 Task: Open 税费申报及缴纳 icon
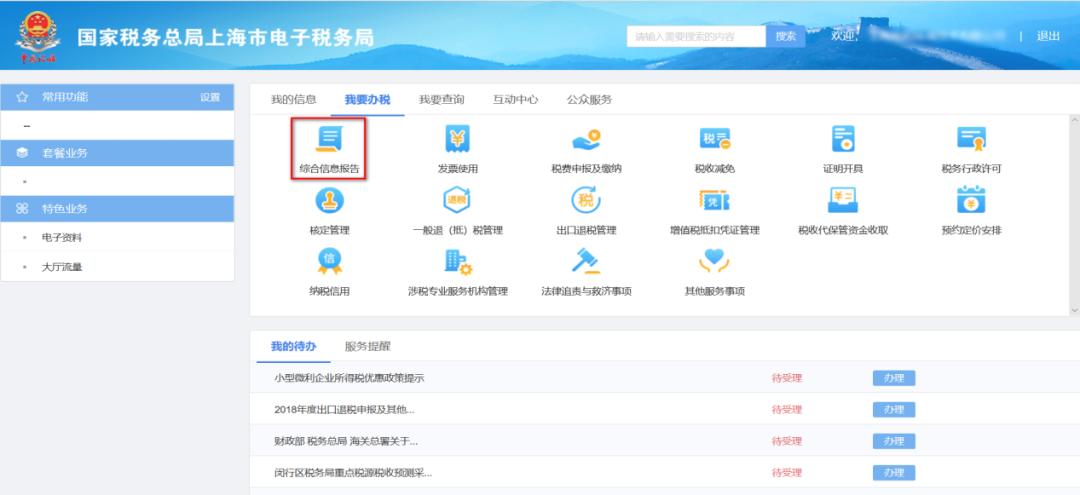pyautogui.click(x=586, y=139)
